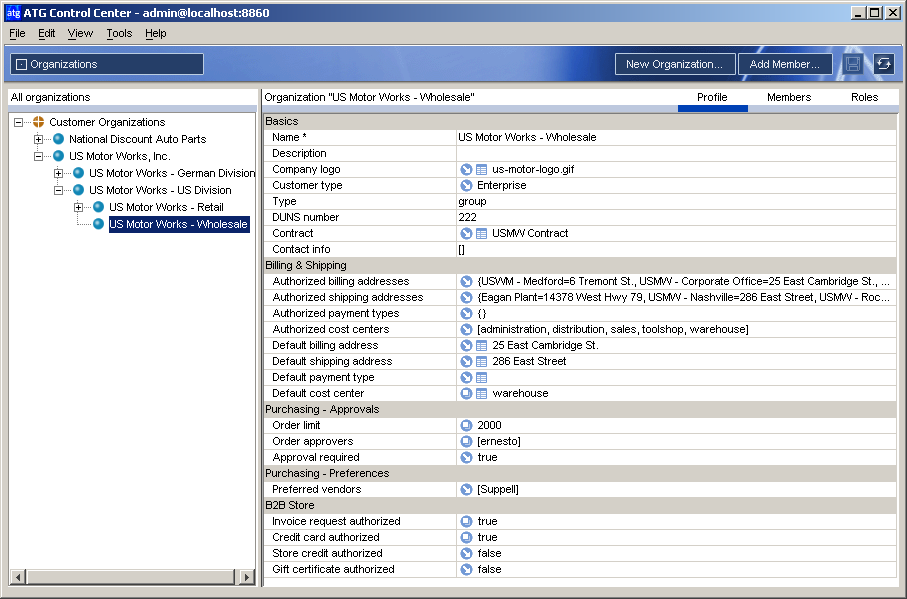Switch to the Roles tab
Image resolution: width=907 pixels, height=599 pixels.
coord(864,97)
